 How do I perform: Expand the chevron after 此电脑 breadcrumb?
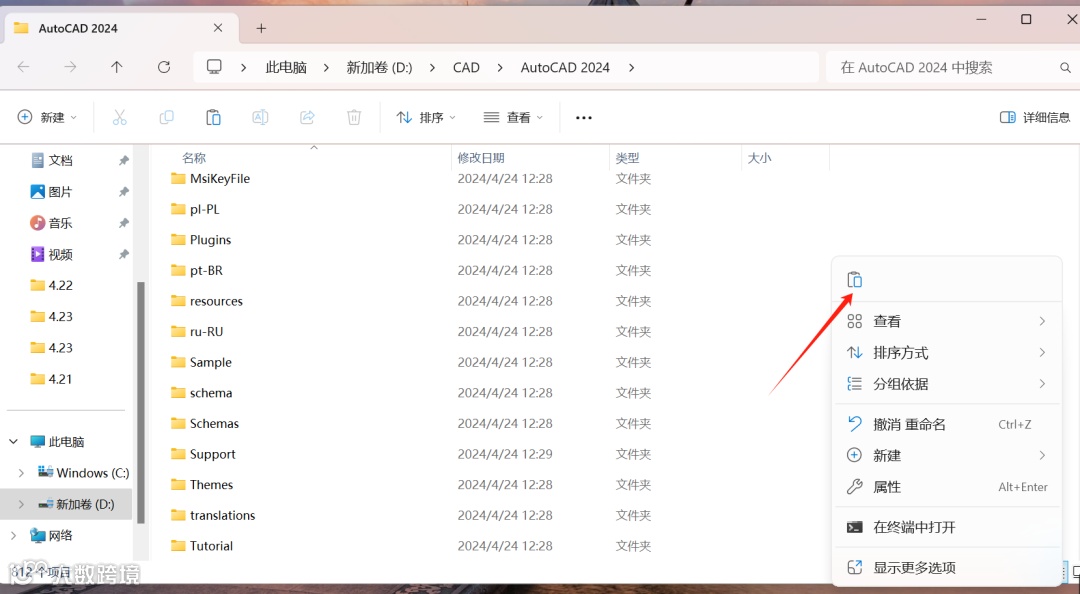coord(326,68)
